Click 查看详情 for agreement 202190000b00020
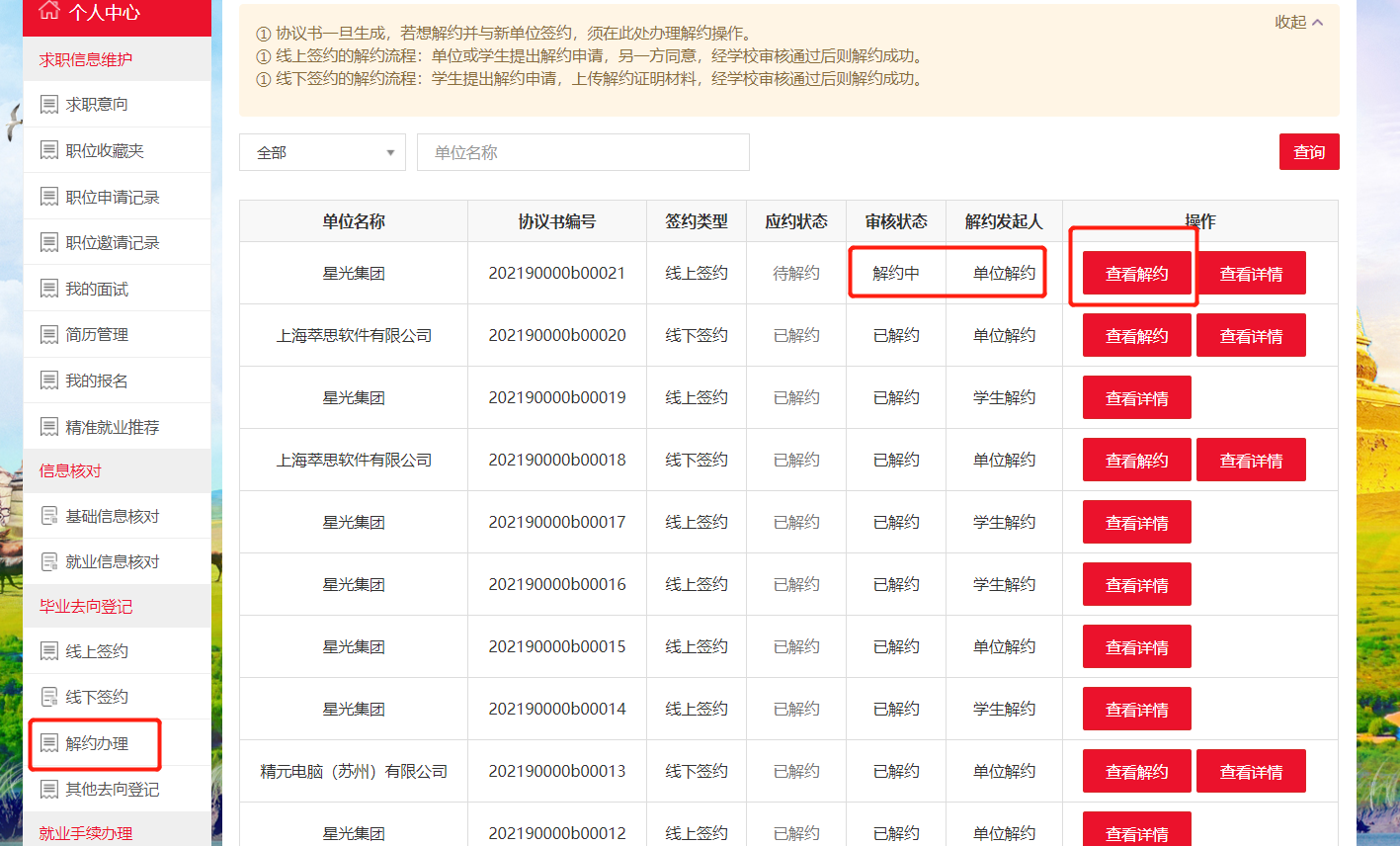The height and width of the screenshot is (846, 1400). click(1251, 336)
